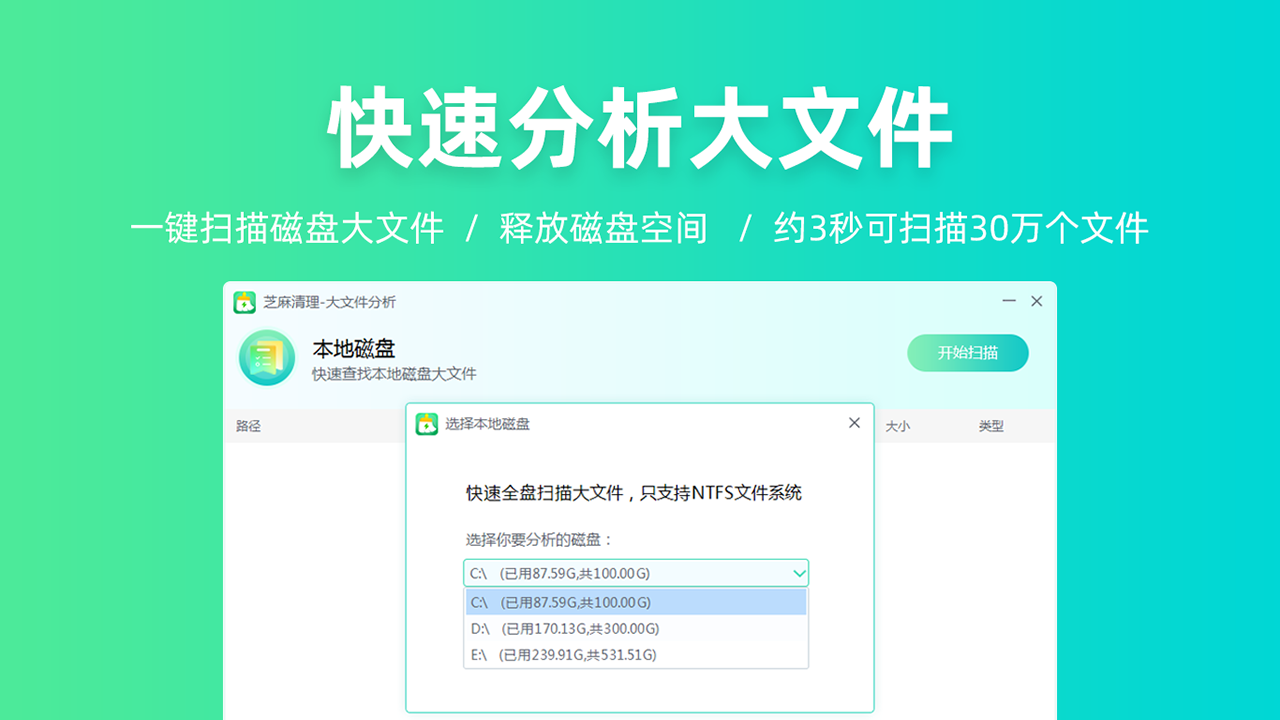Screen dimensions: 1280x720
Task: Click the NTFS file system notice text
Action: (x=634, y=493)
